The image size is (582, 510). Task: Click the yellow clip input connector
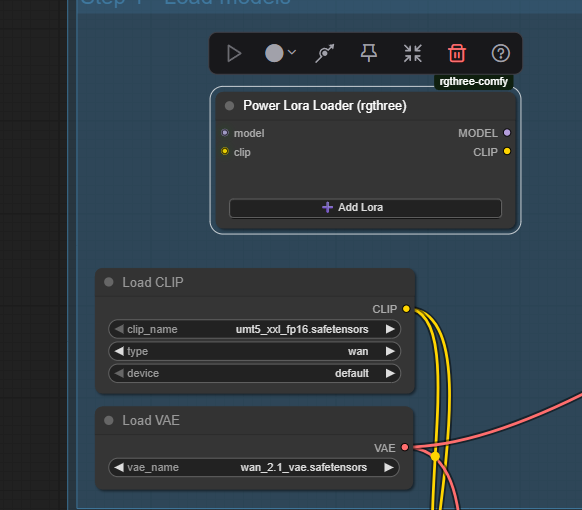pyautogui.click(x=225, y=151)
